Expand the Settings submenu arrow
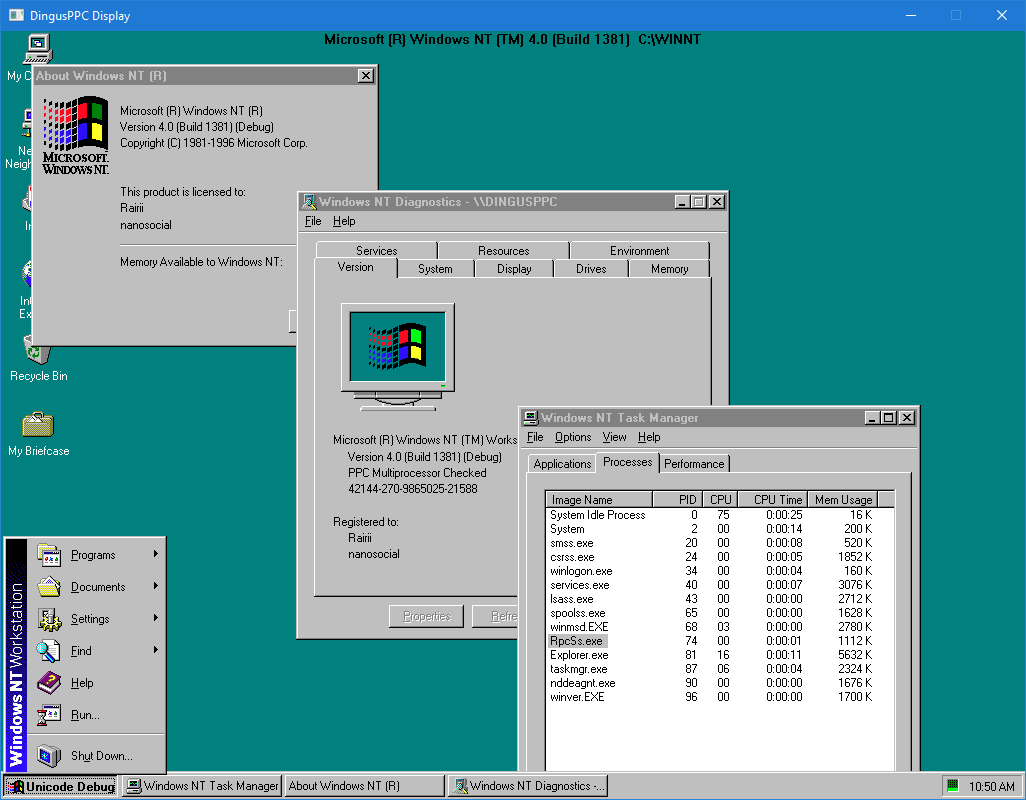Image resolution: width=1026 pixels, height=800 pixels. [x=155, y=618]
